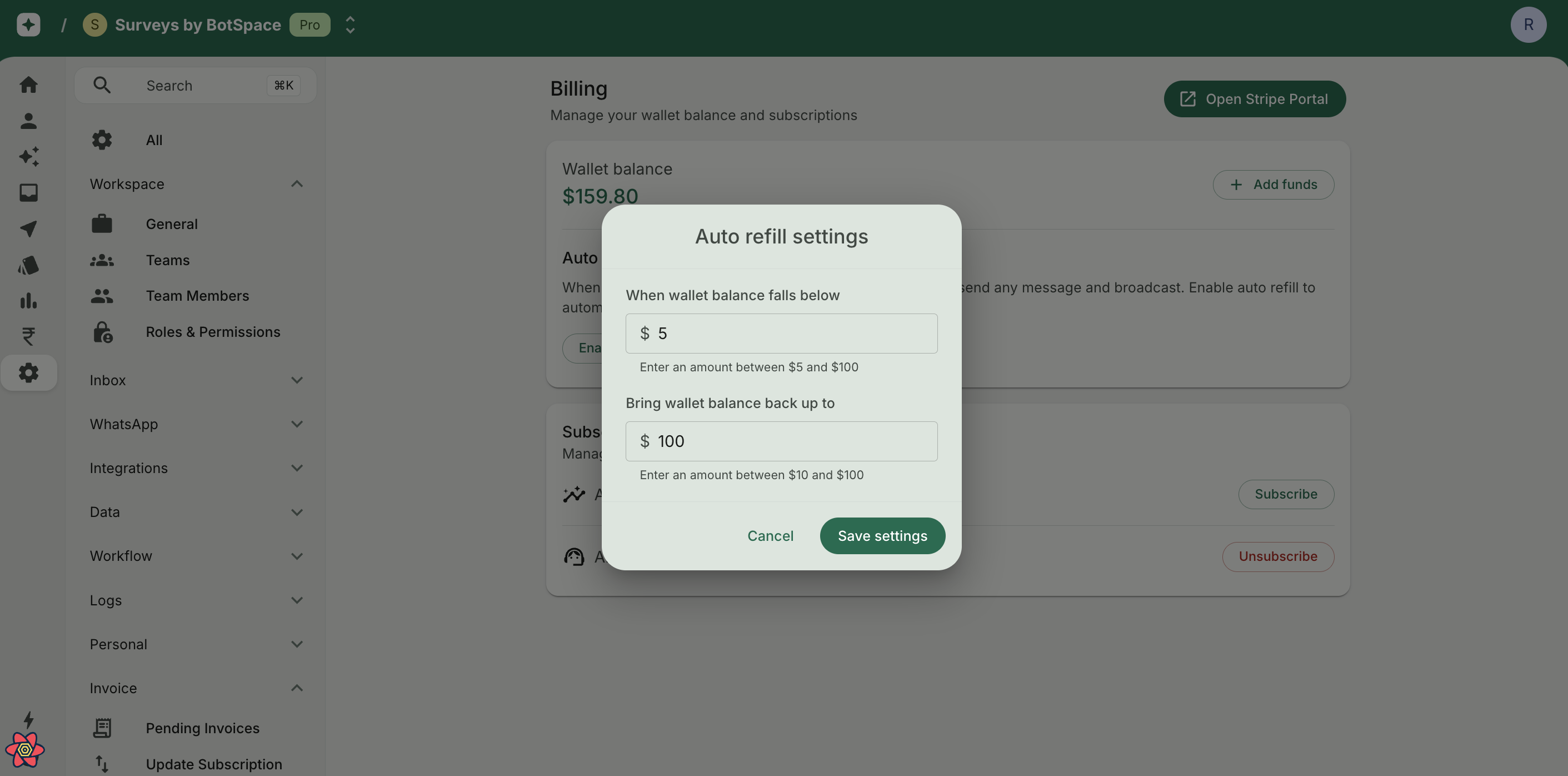Open the AI sparkles icon in sidebar

[x=28, y=157]
